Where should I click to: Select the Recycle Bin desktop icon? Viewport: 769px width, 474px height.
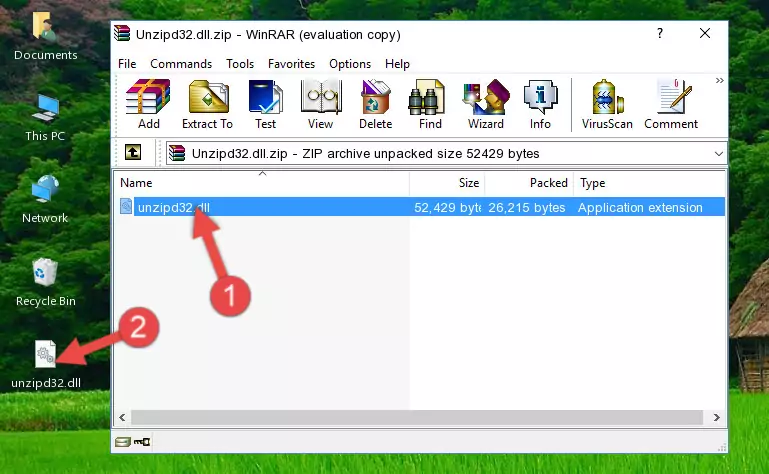point(46,282)
